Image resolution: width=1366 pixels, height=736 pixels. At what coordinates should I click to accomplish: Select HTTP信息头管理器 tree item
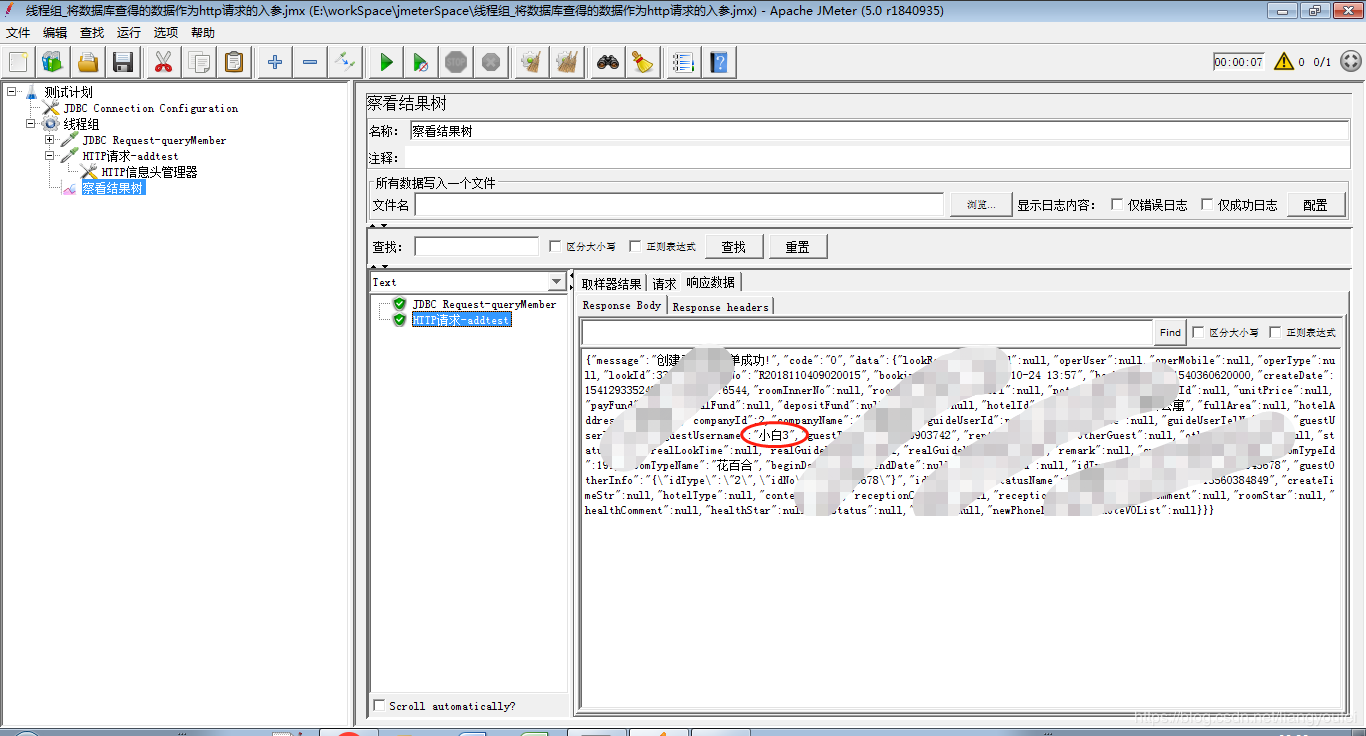(x=149, y=172)
